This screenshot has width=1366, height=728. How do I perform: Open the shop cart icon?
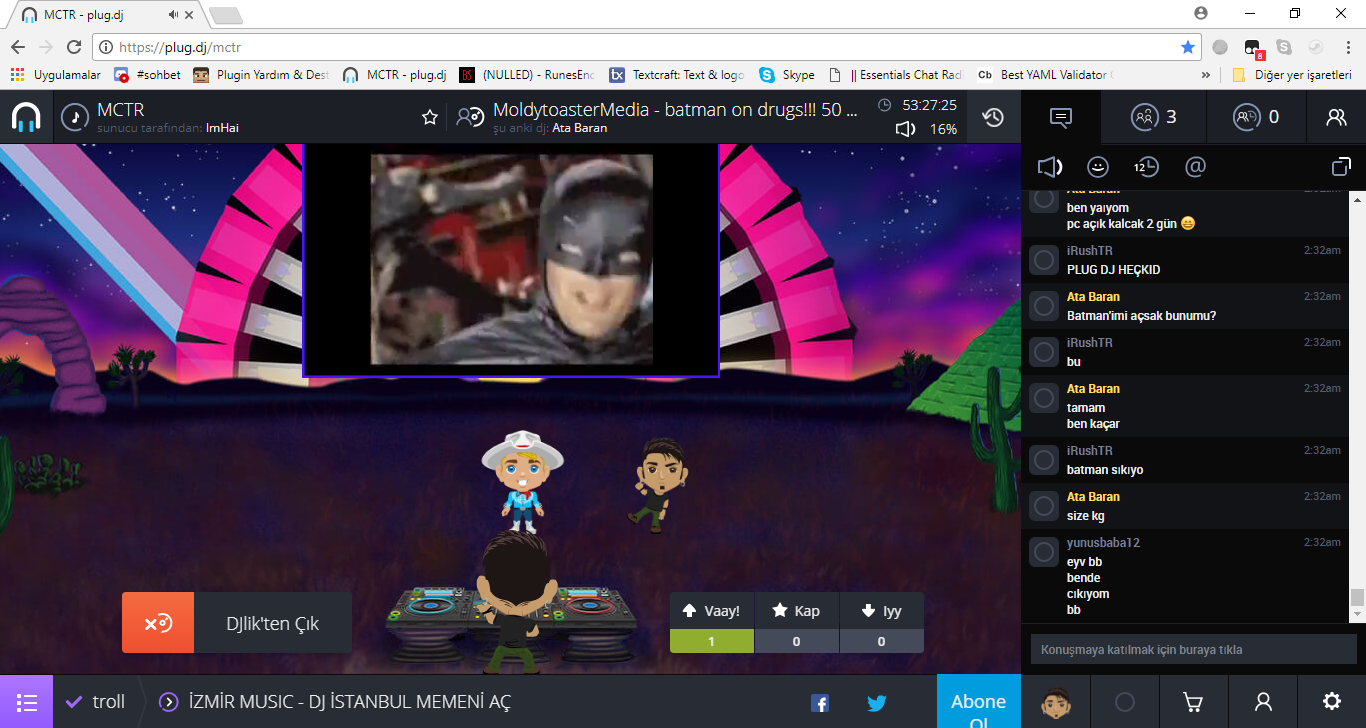[x=1193, y=702]
